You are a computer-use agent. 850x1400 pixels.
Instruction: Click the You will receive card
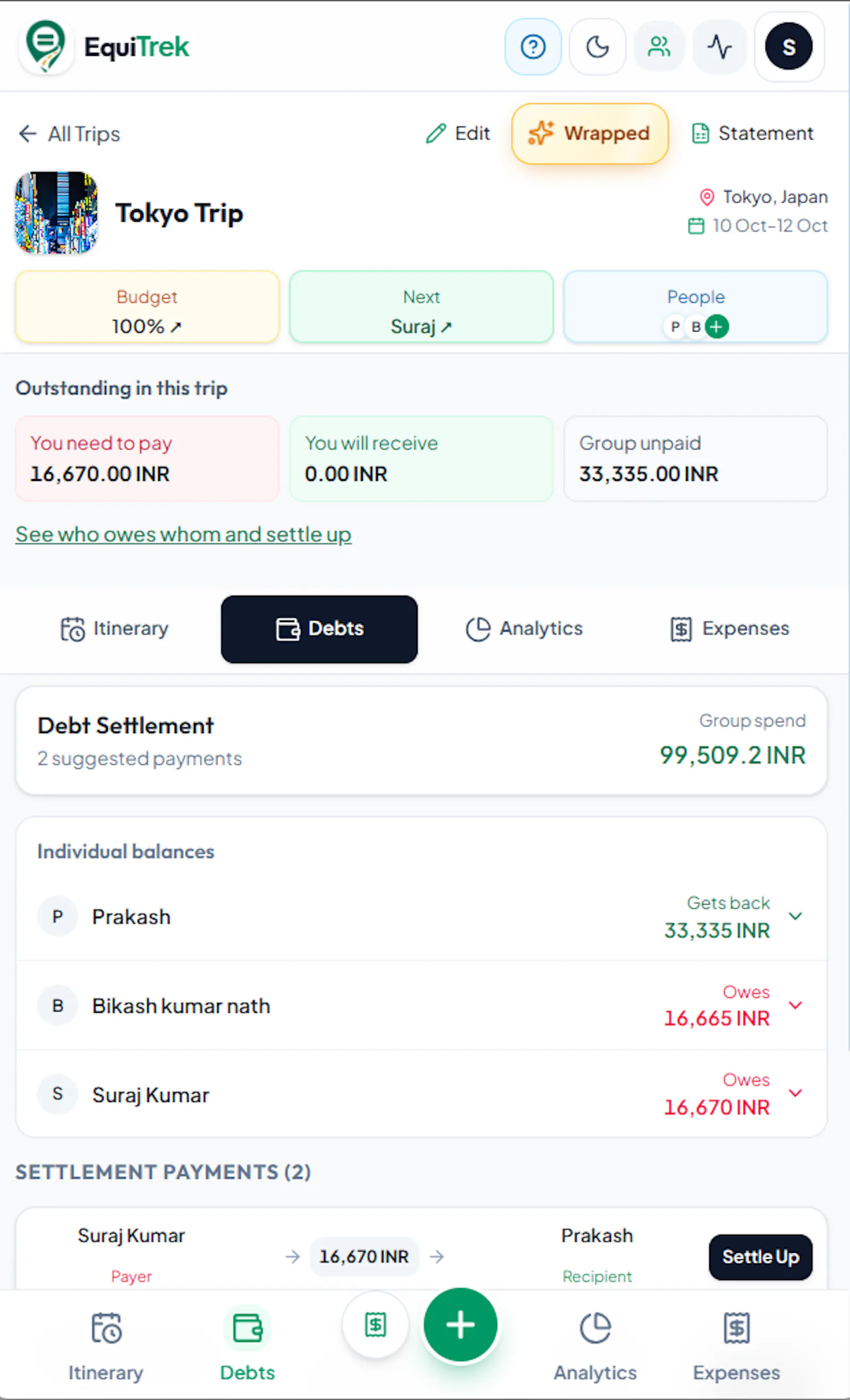point(422,459)
